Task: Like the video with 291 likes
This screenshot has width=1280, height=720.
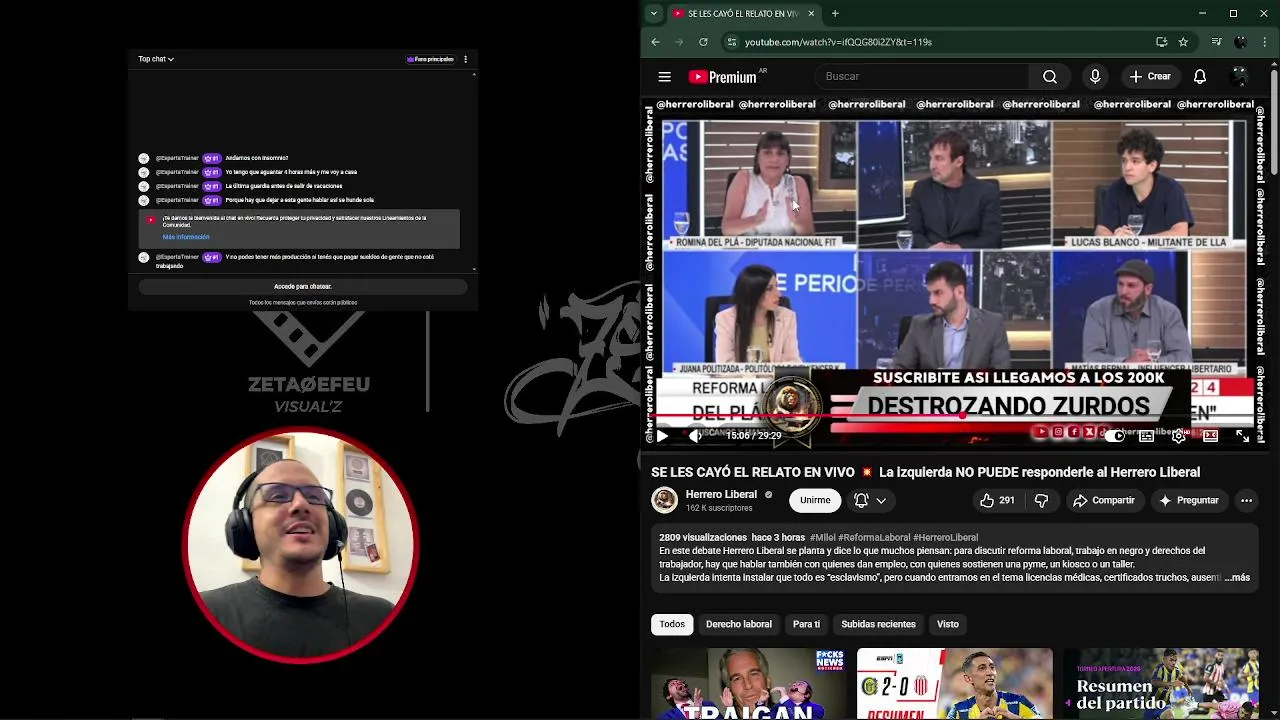Action: [996, 500]
